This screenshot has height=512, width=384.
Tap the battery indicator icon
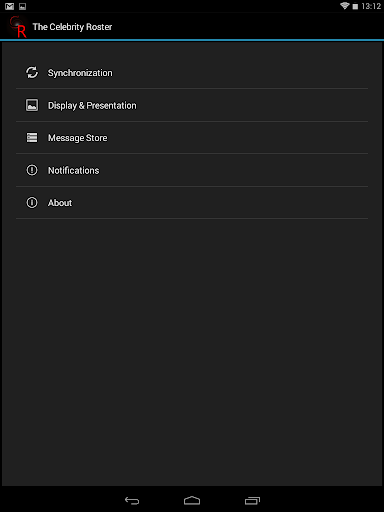click(x=355, y=6)
